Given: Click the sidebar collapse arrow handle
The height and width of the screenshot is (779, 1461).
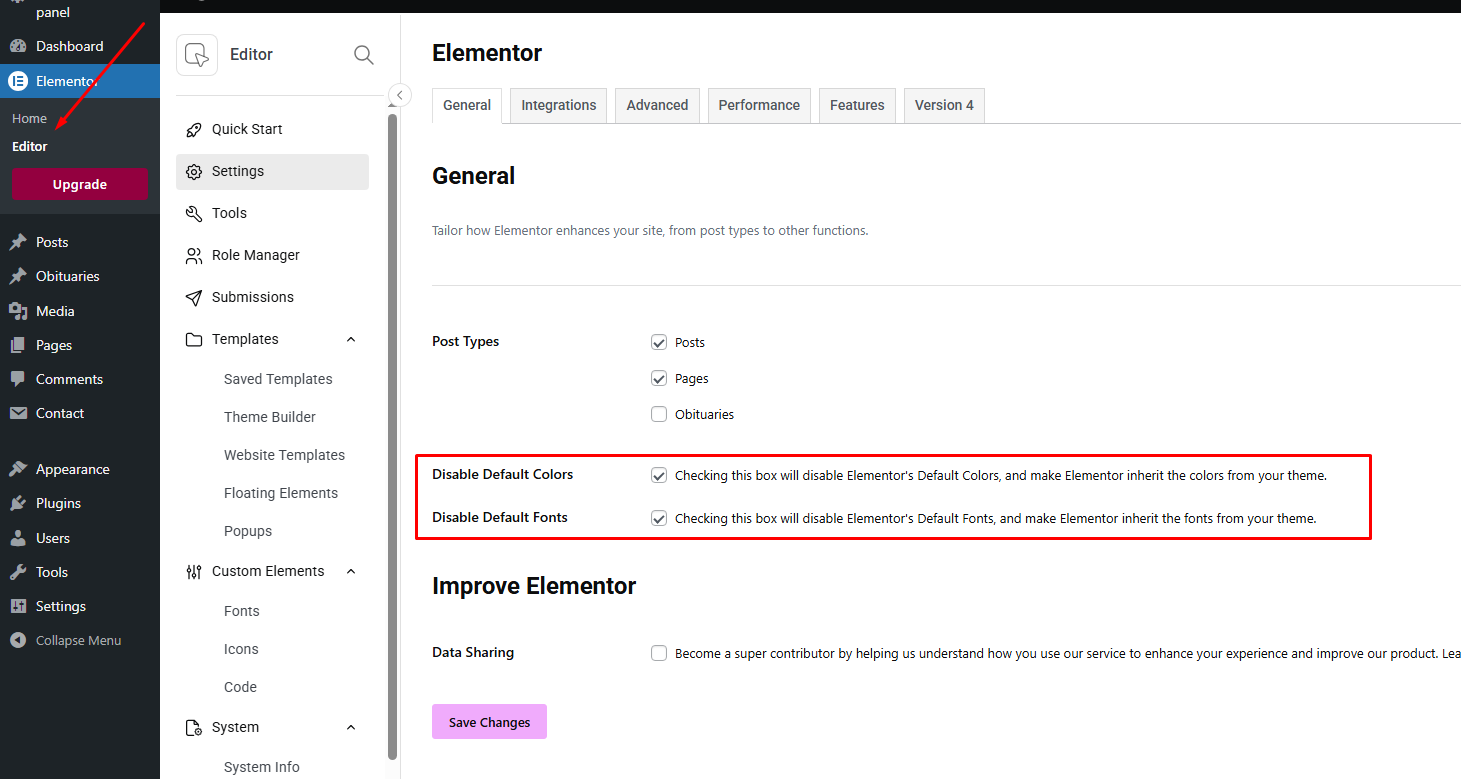Looking at the screenshot, I should tap(399, 95).
